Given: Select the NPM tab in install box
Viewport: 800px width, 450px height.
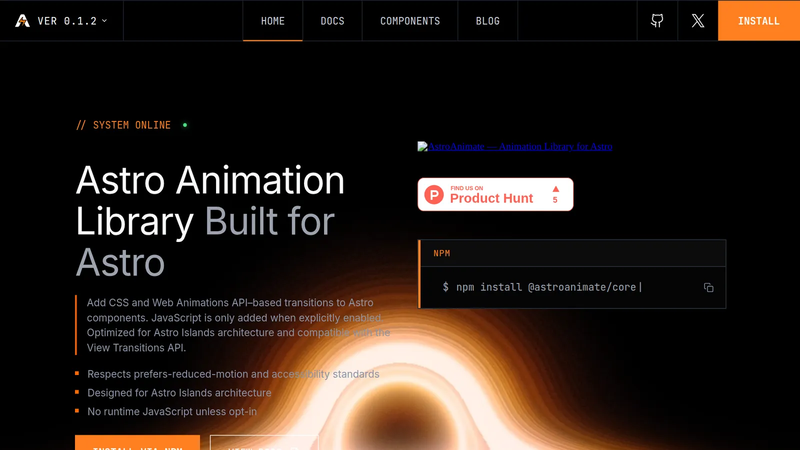Looking at the screenshot, I should (x=442, y=254).
